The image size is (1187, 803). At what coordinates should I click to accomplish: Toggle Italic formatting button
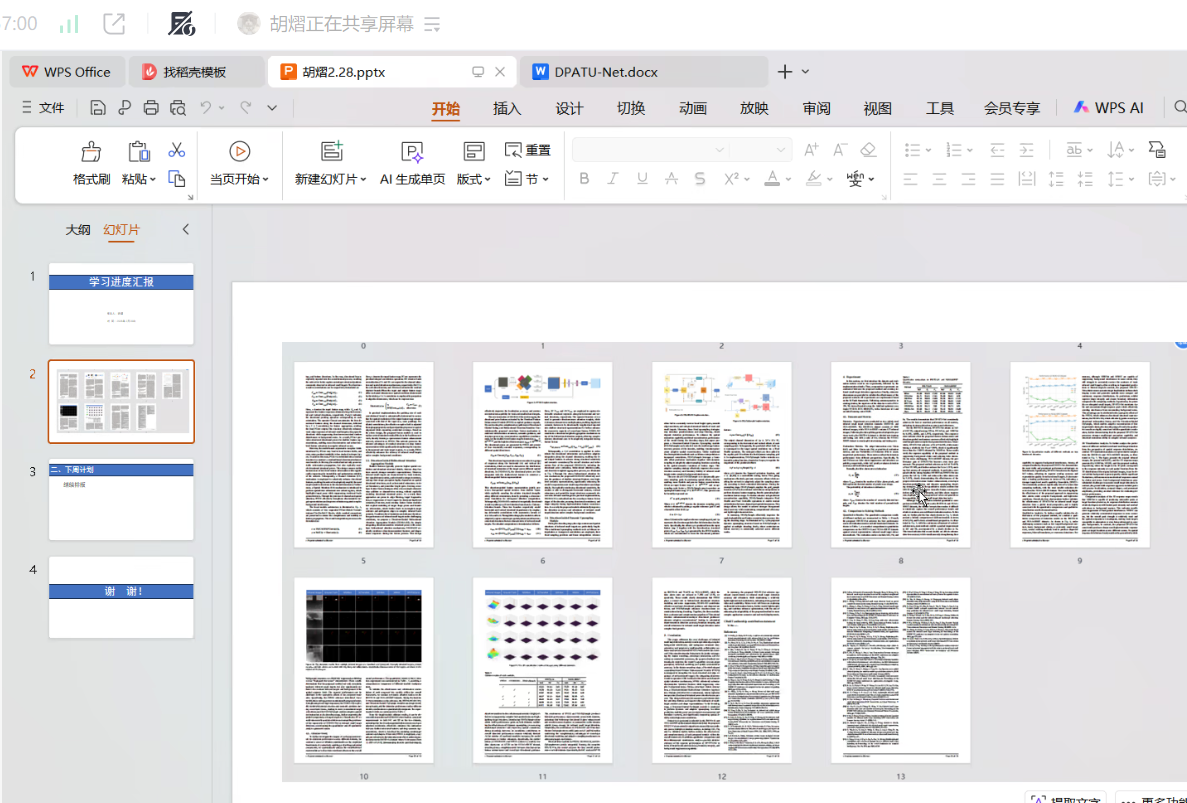[613, 179]
